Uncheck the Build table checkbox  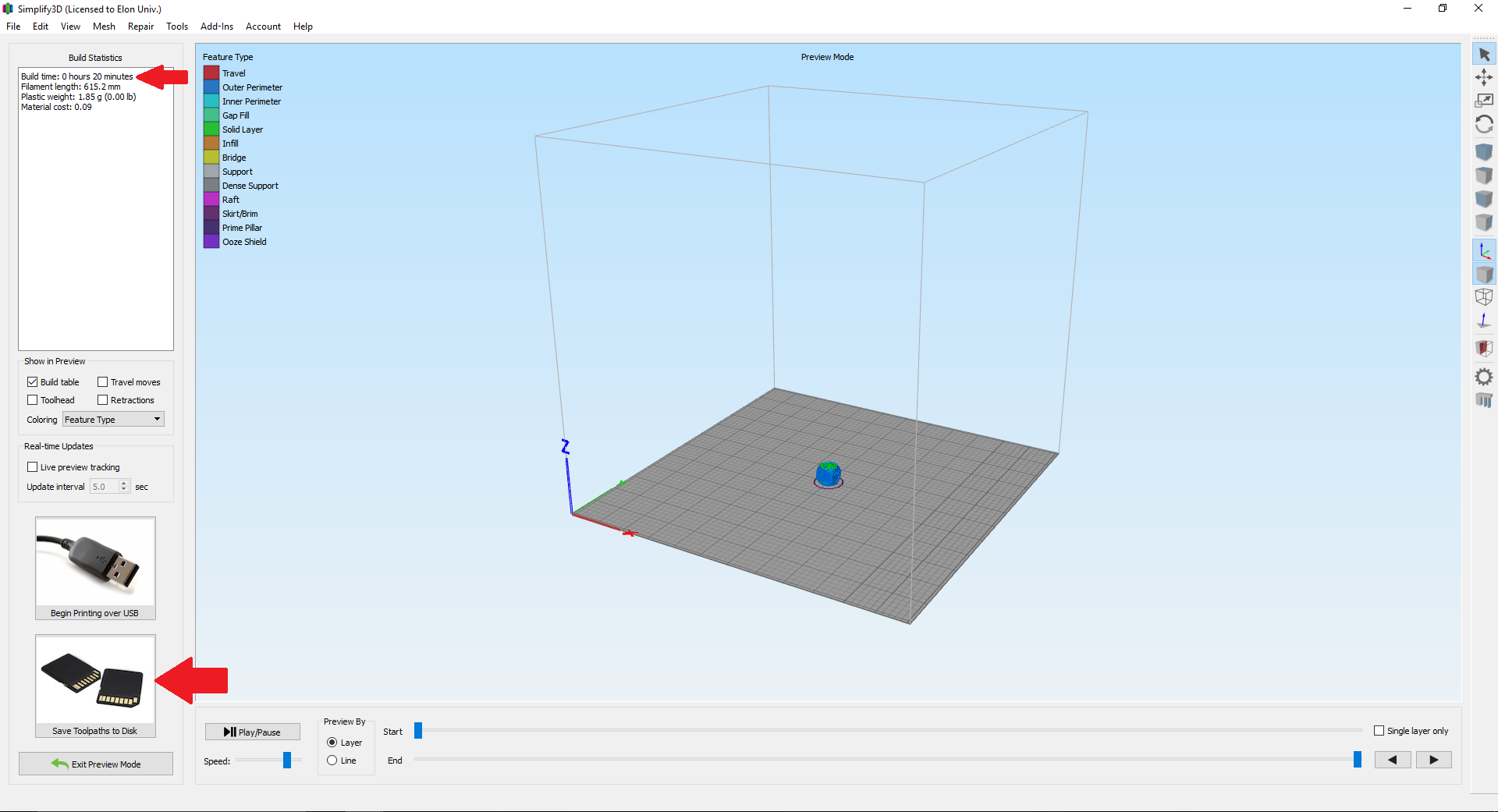(x=33, y=382)
